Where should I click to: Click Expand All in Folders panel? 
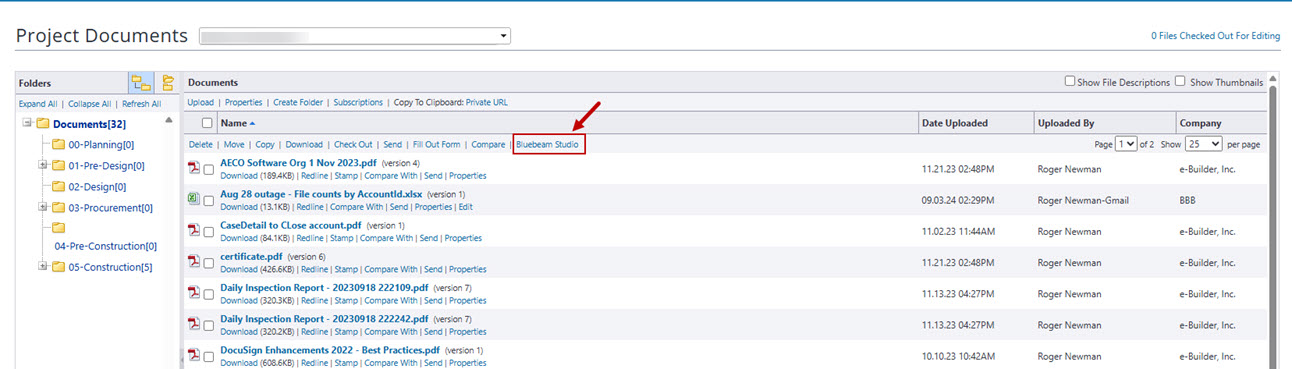[38, 104]
